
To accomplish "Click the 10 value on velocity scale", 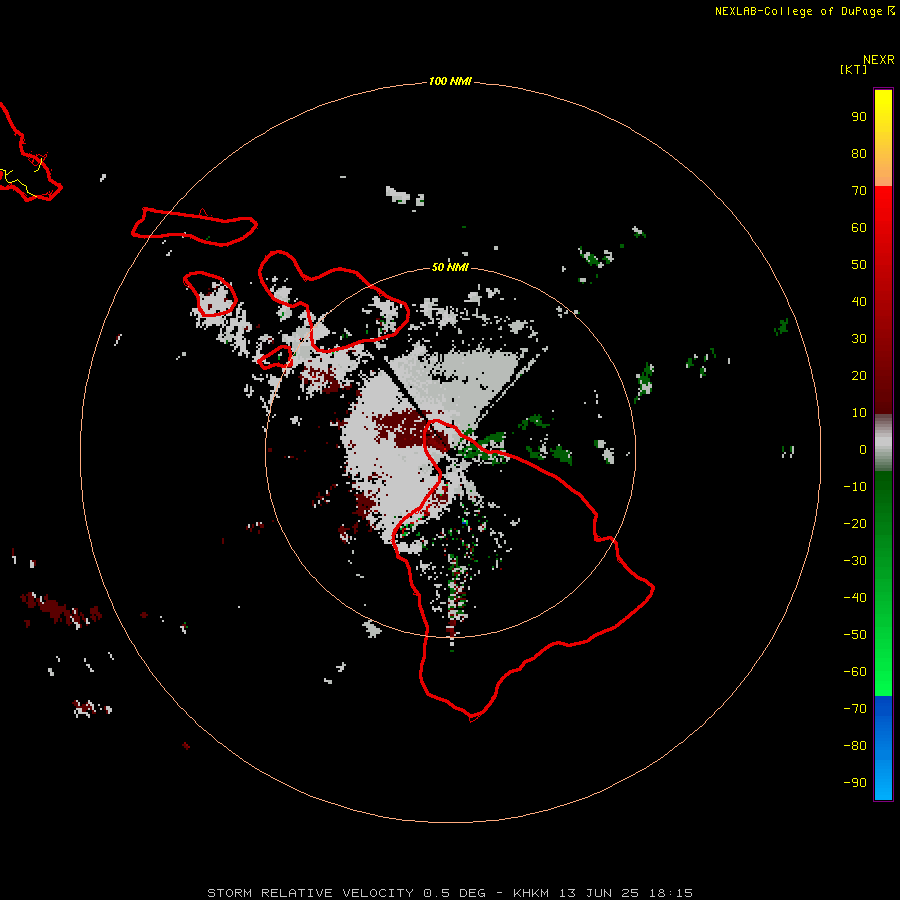I will 859,413.
